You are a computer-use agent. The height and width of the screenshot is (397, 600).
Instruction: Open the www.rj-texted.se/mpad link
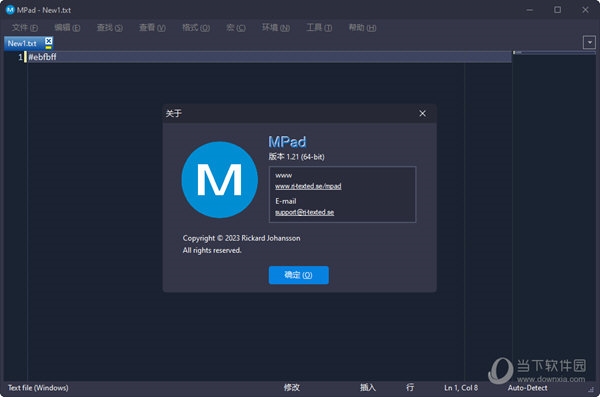point(308,186)
